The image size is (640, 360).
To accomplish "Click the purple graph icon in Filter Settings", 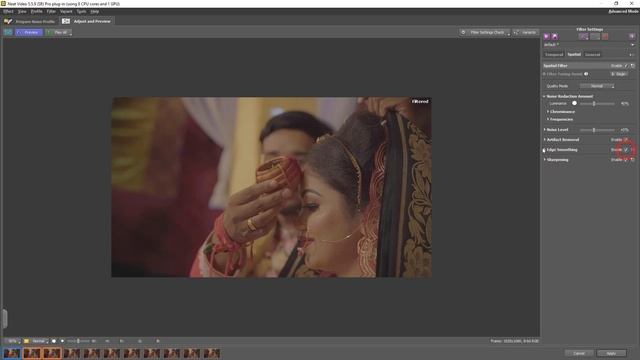I will pos(583,37).
